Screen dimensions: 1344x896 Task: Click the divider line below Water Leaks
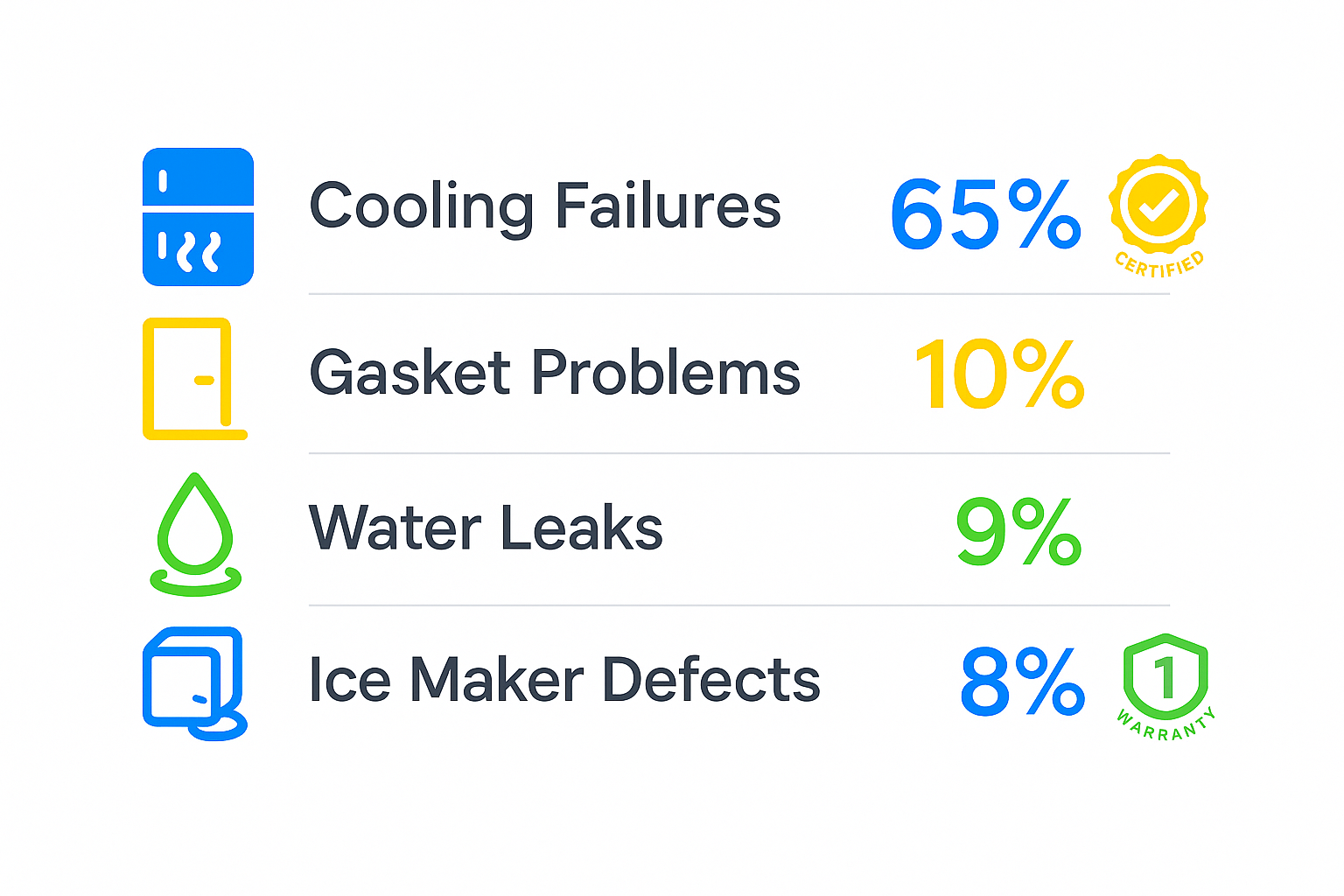[x=738, y=605]
